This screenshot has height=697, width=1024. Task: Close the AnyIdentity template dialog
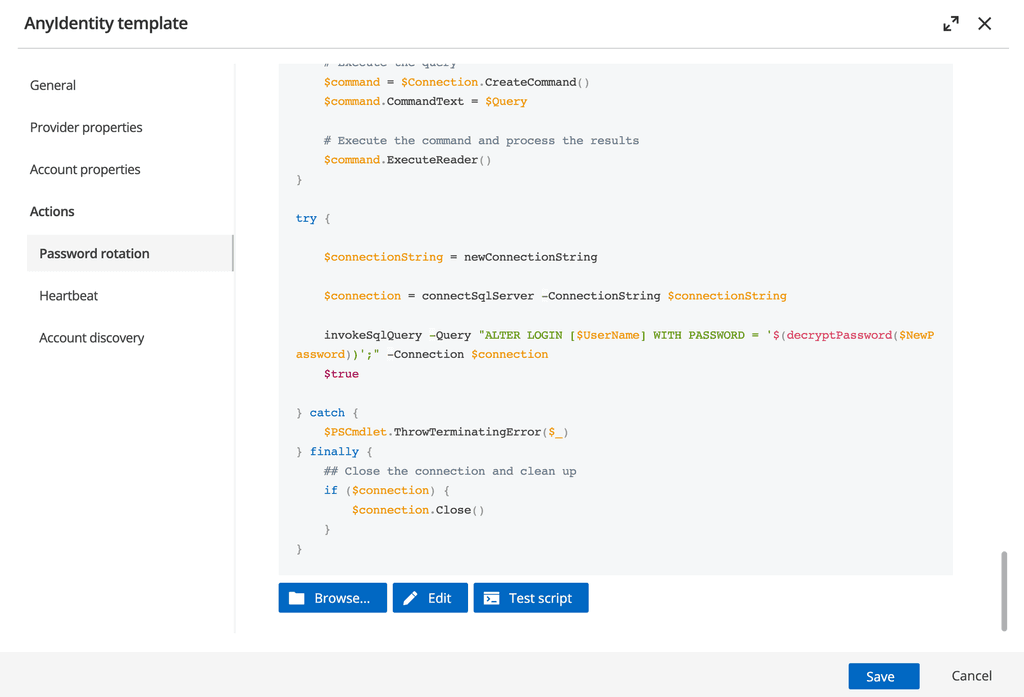pos(985,24)
